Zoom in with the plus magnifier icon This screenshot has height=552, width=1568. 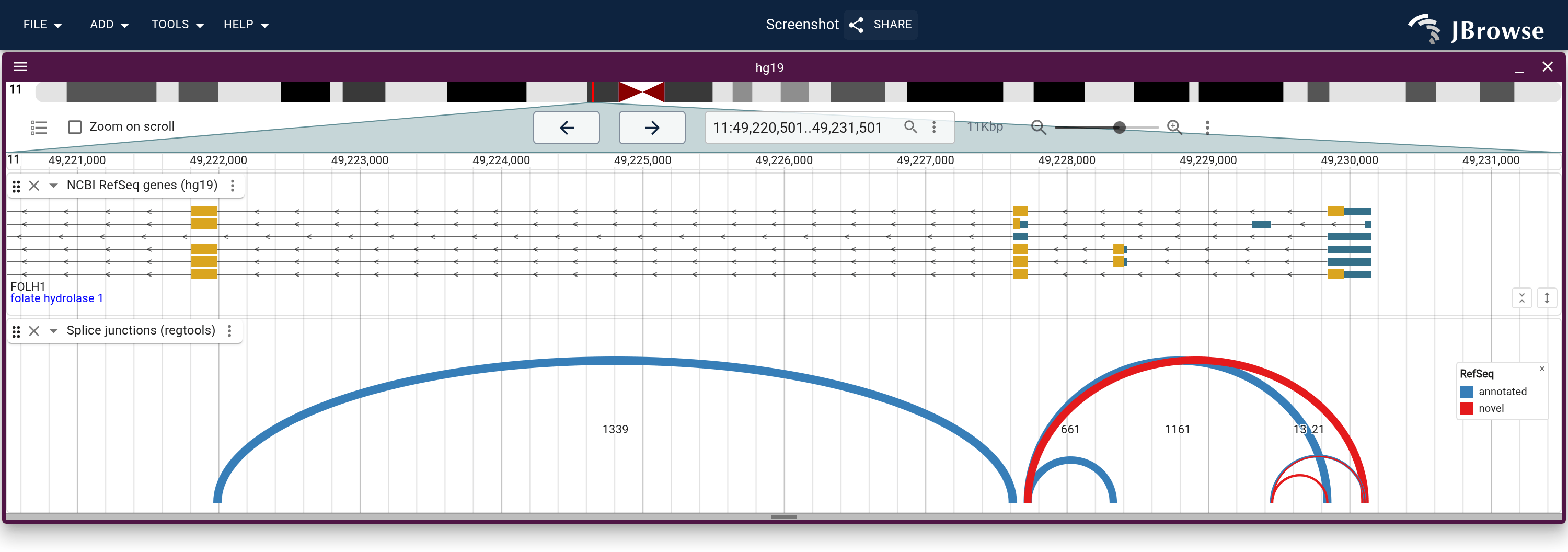[x=1175, y=127]
